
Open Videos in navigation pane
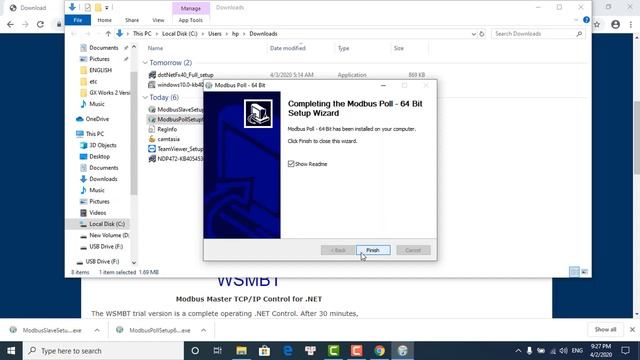click(98, 213)
